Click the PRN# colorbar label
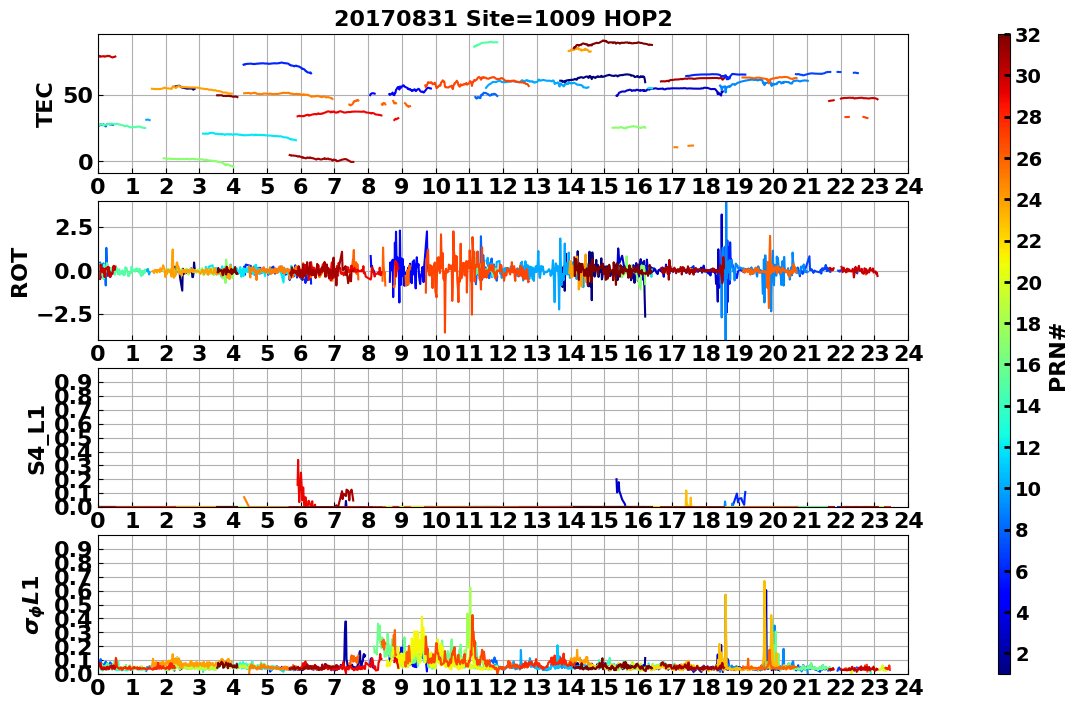Screen dimensions: 1077x709 (1058, 357)
